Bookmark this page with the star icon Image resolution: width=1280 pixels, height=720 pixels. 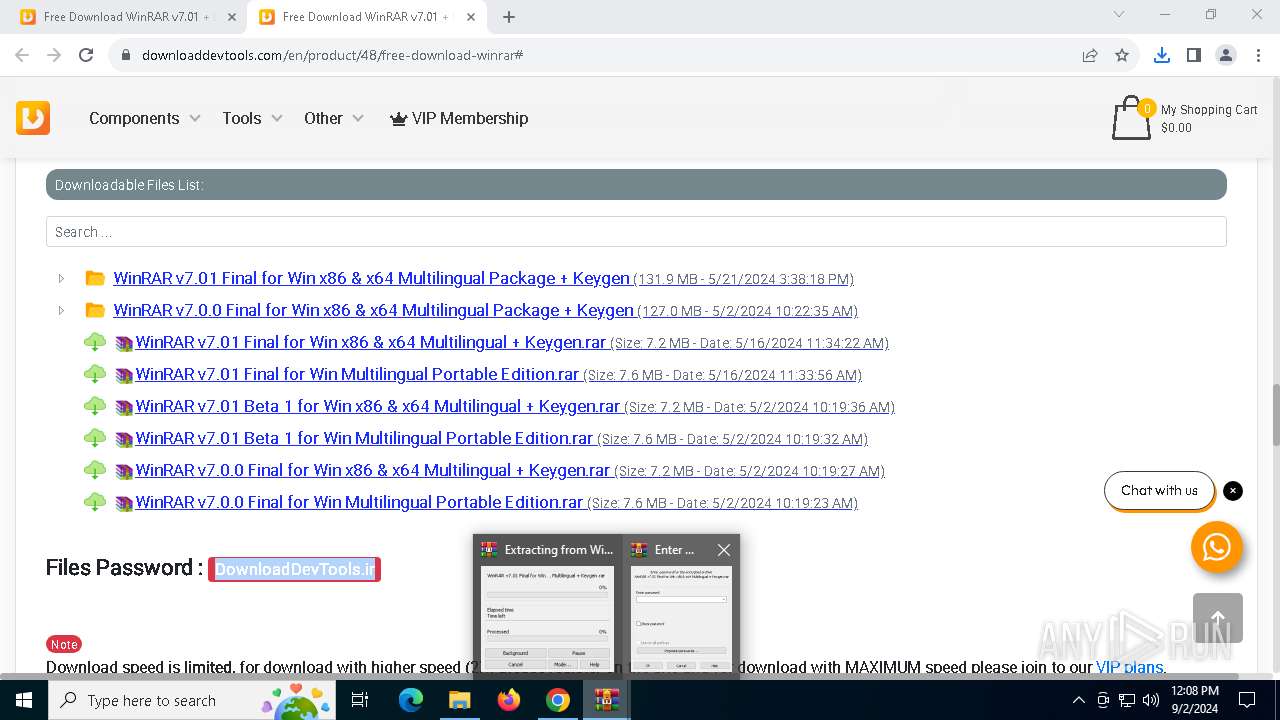tap(1122, 55)
